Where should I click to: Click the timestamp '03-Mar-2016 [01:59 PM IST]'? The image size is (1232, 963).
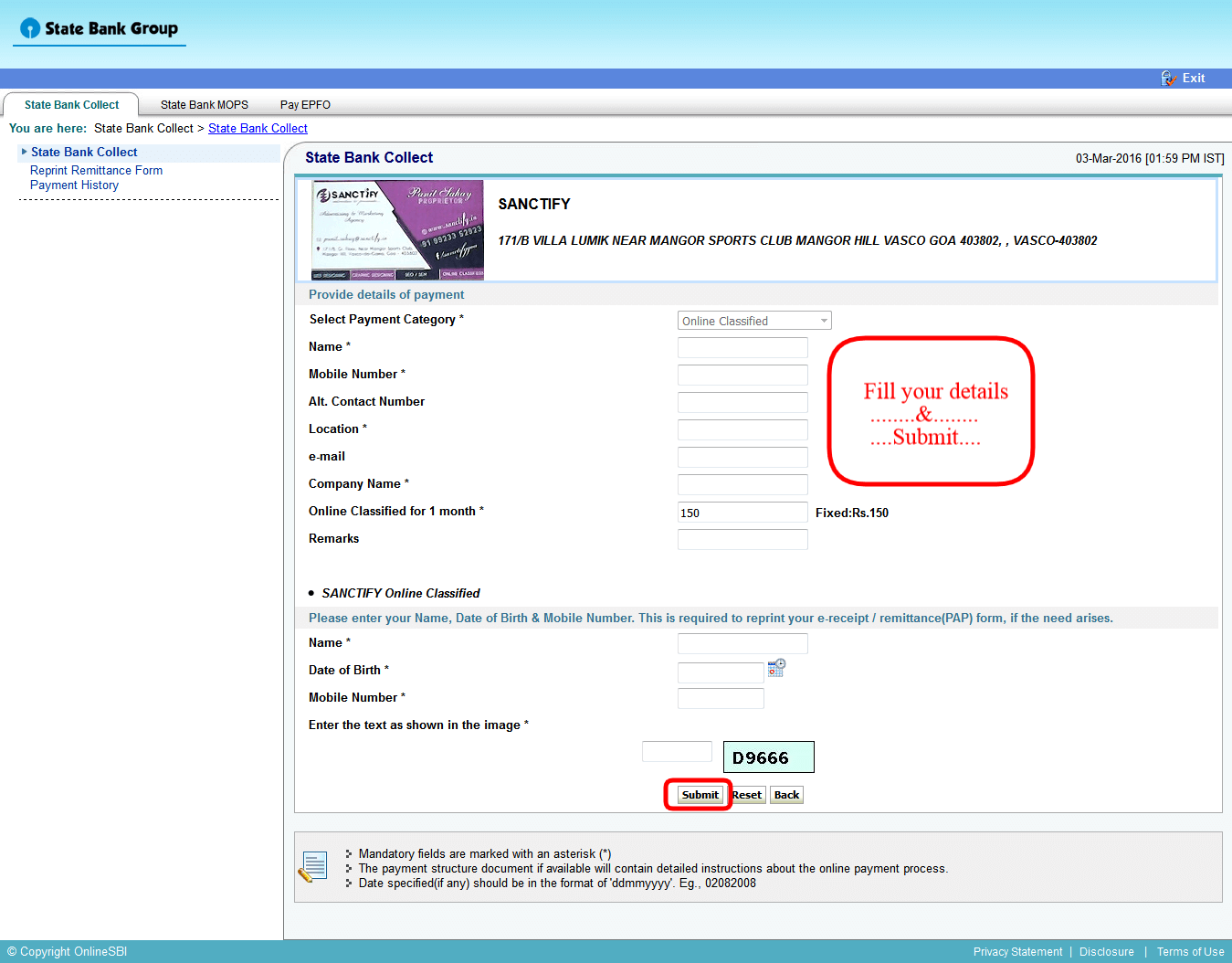click(x=1150, y=158)
